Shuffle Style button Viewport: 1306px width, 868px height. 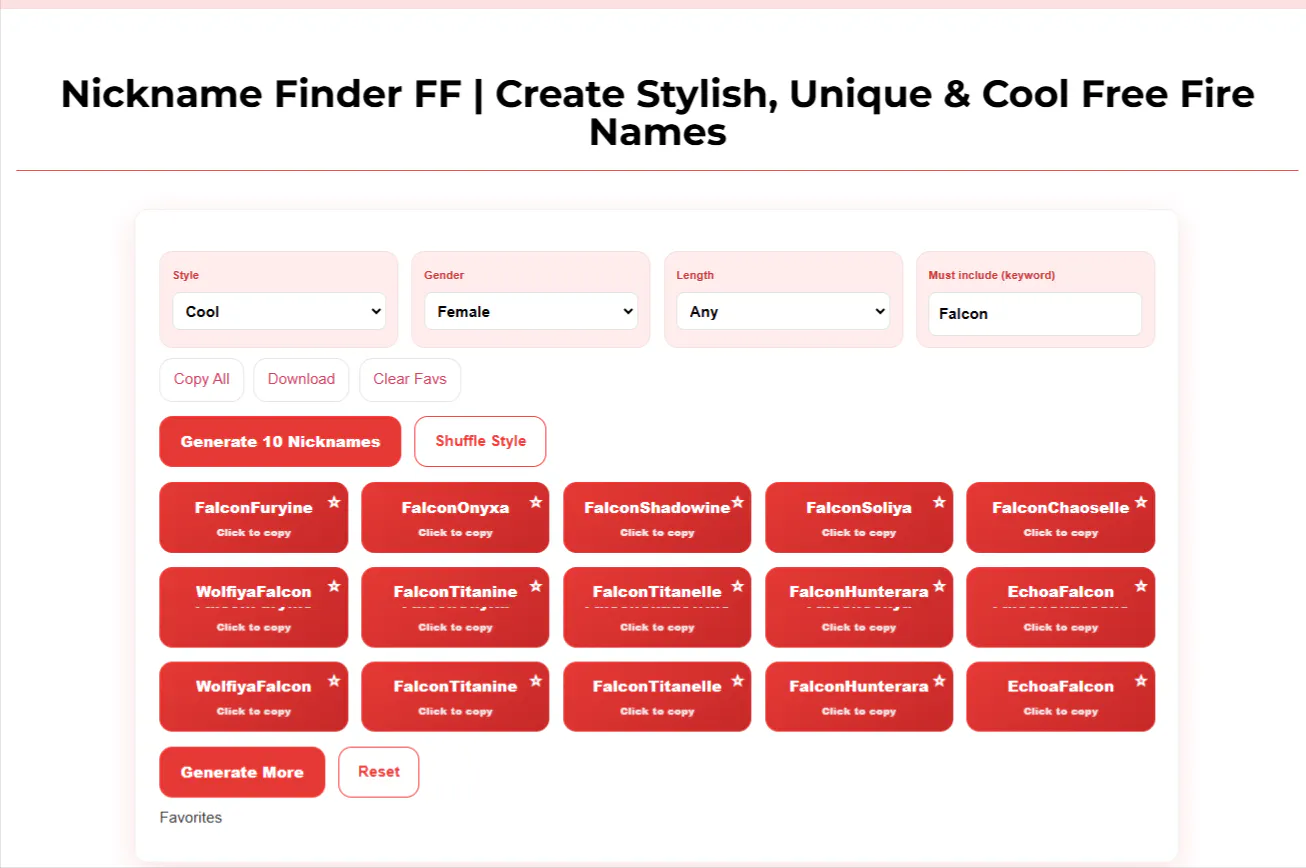(480, 441)
